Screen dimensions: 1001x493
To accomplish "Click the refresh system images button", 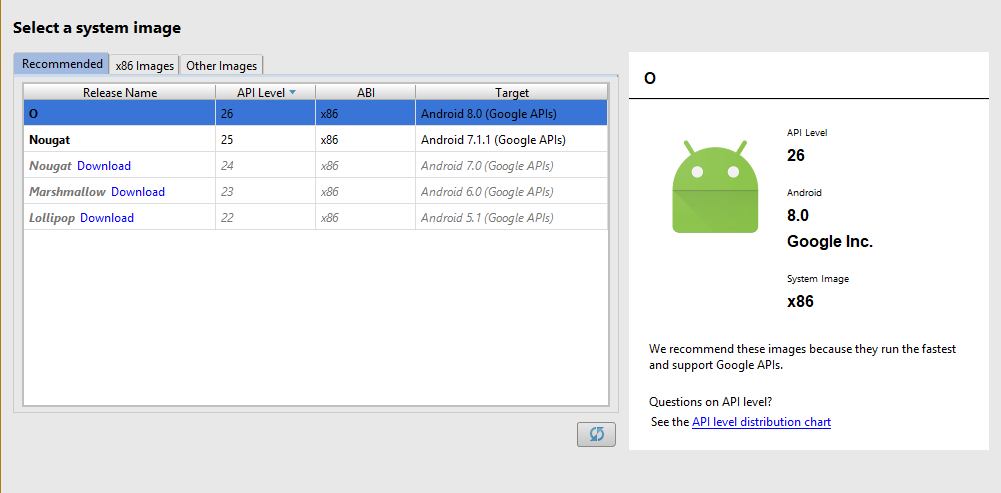I will coord(596,434).
